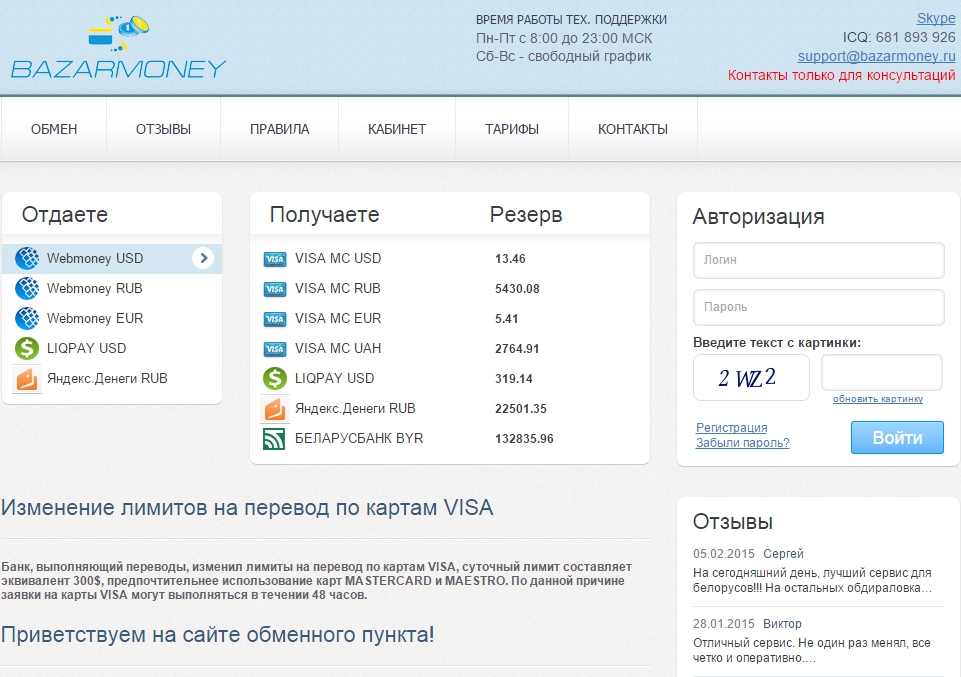Focus the Пароль input field
The height and width of the screenshot is (677, 961).
[819, 307]
